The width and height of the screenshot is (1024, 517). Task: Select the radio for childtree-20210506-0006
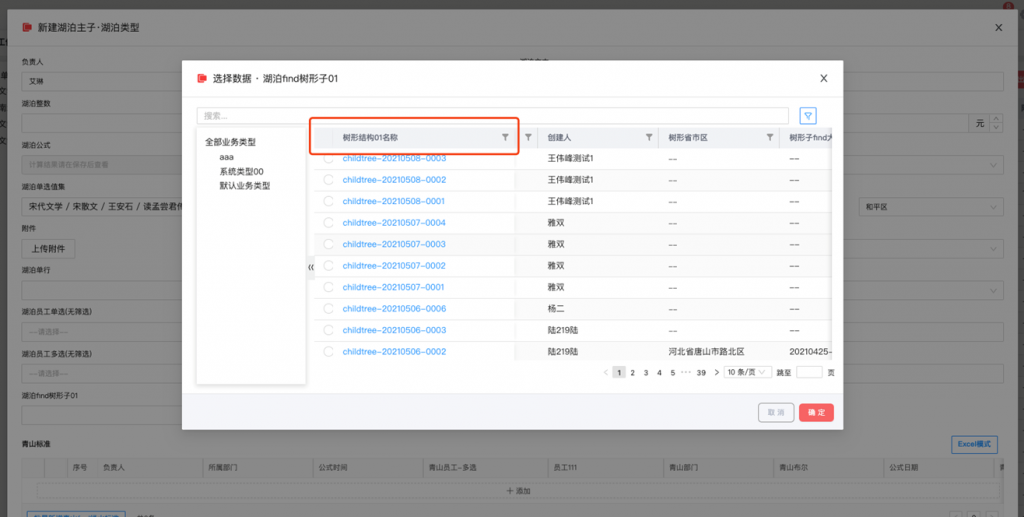click(328, 309)
